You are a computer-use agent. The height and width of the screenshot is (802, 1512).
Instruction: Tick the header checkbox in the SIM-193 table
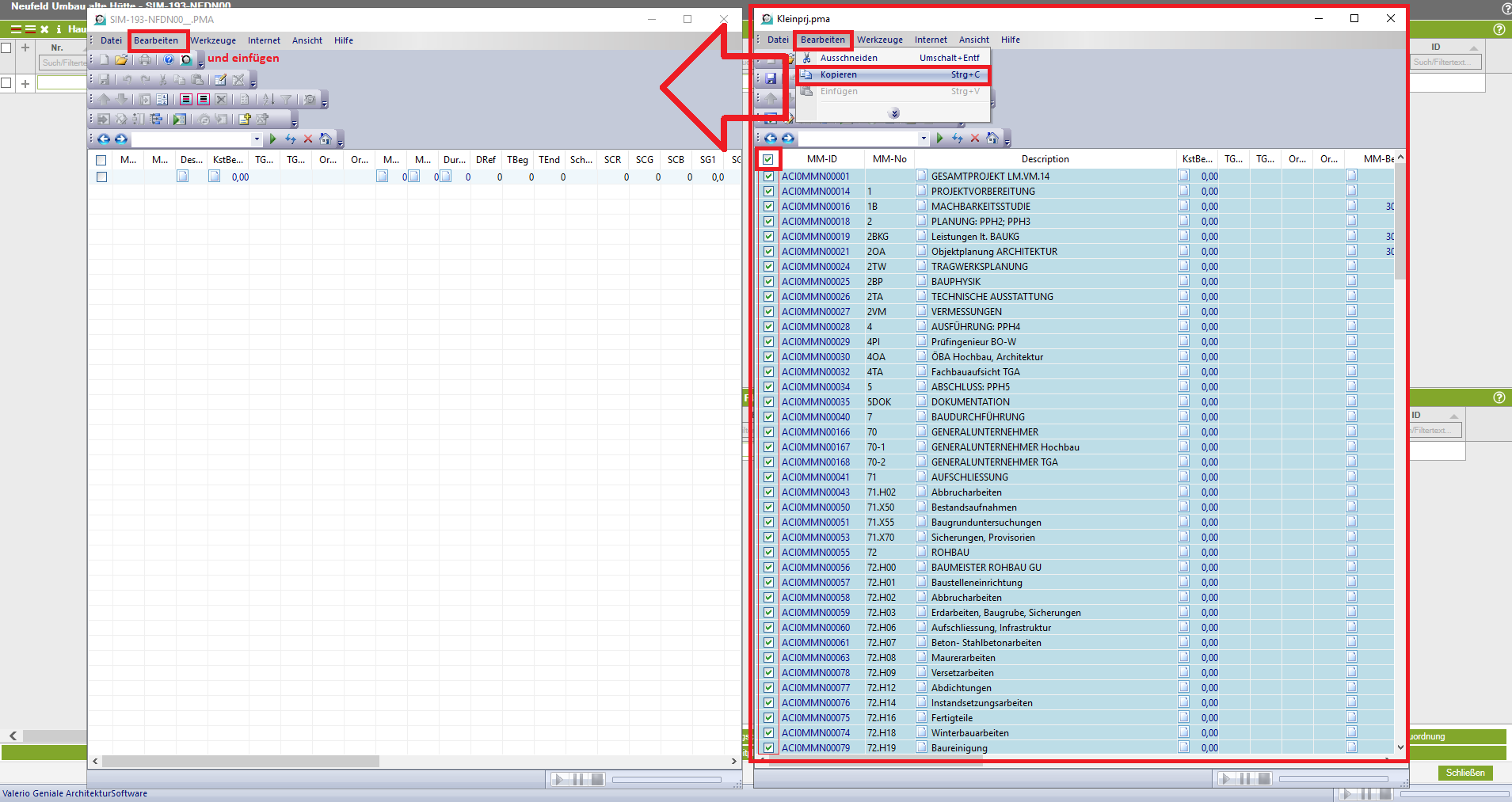(x=101, y=160)
